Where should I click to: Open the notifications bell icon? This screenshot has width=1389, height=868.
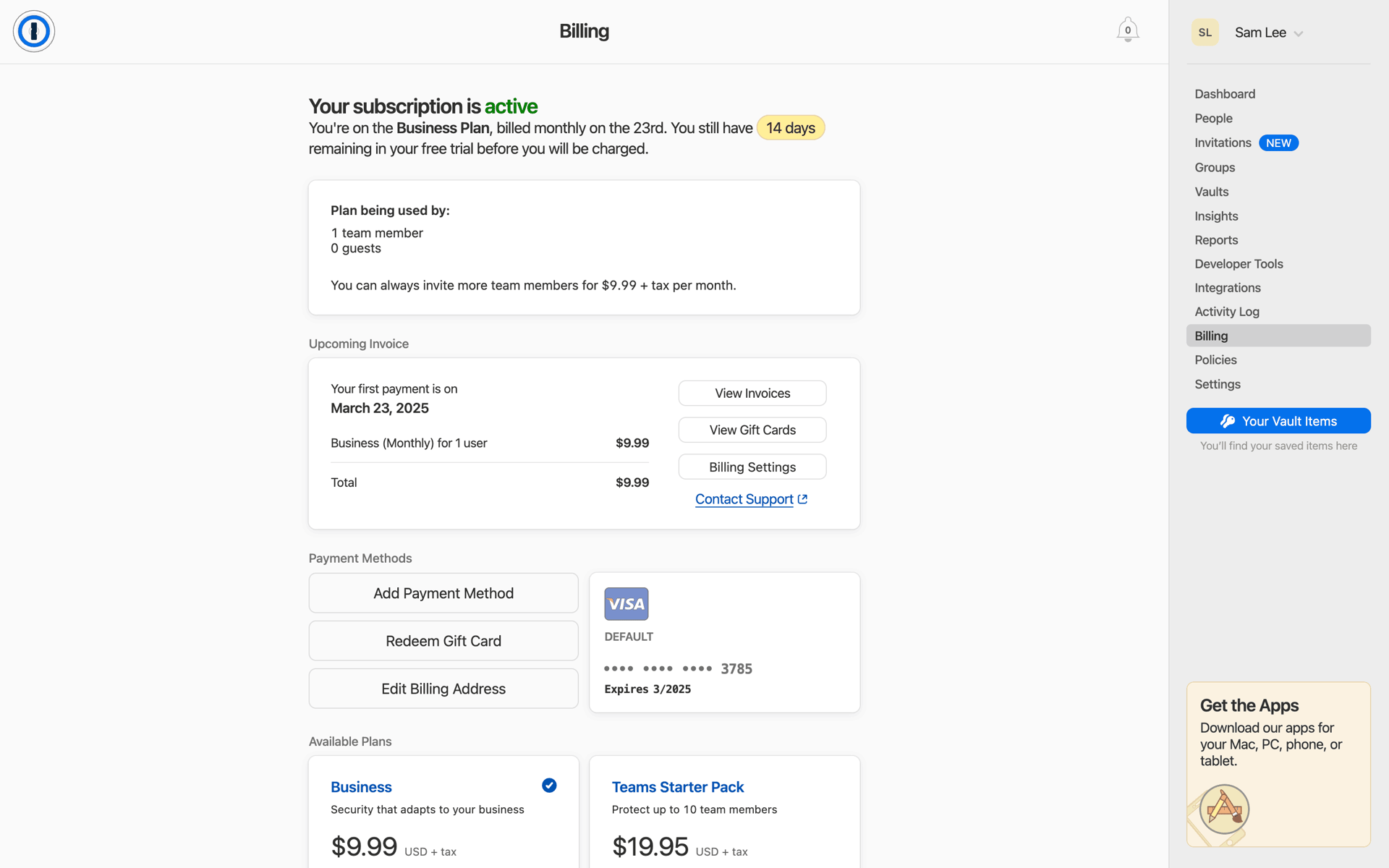1127,30
